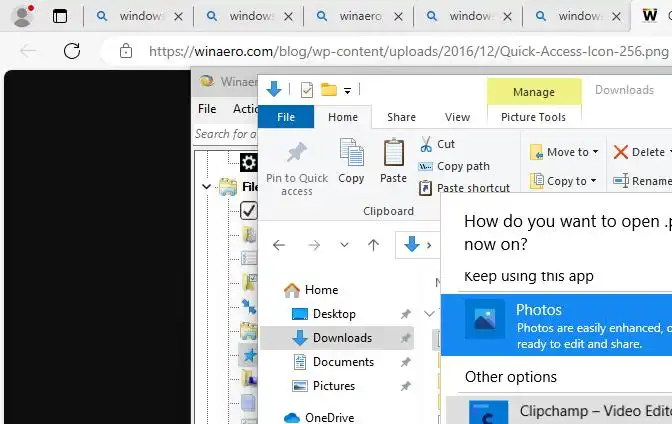
Task: Switch to the Share ribbon tab
Action: 401,117
